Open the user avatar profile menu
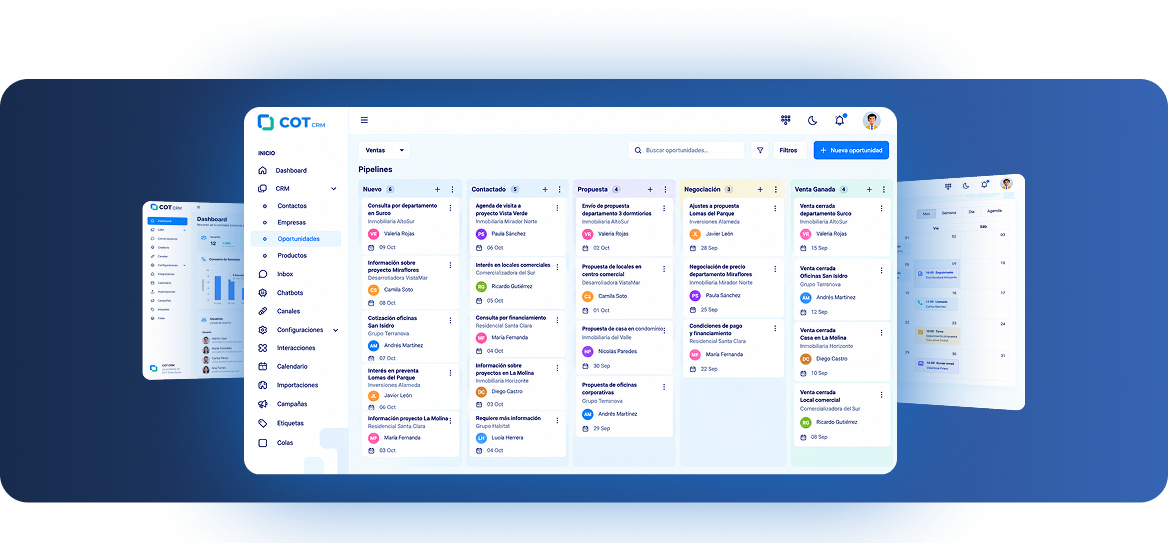 pyautogui.click(x=872, y=120)
